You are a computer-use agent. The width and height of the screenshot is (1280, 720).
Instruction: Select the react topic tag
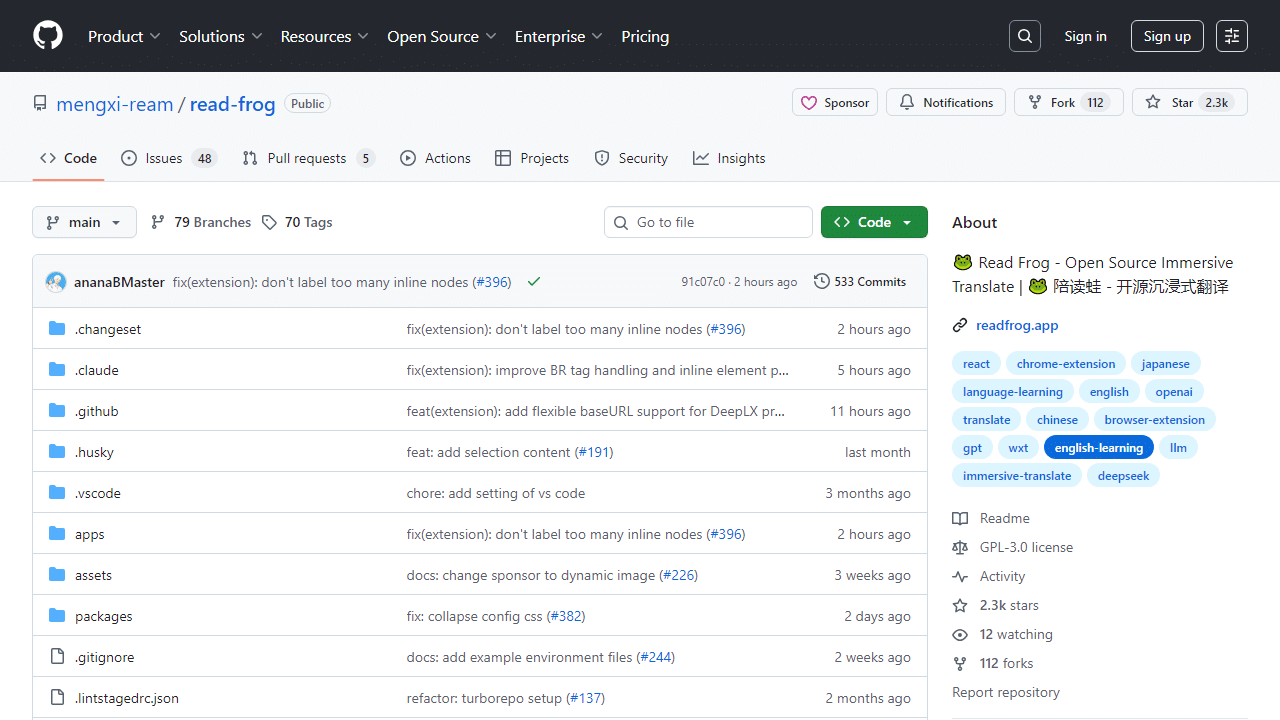tap(976, 364)
